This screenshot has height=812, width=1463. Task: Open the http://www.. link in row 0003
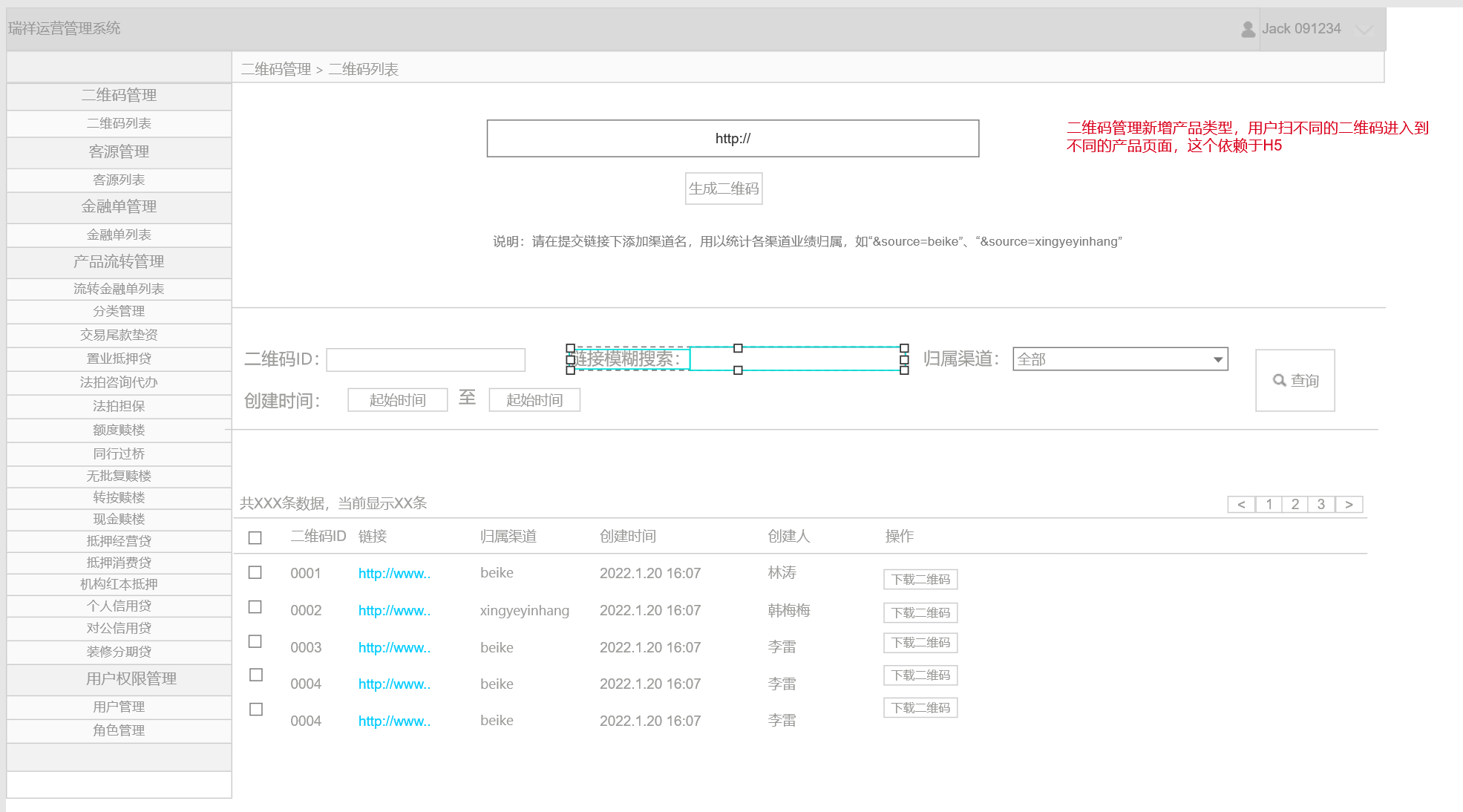[394, 648]
